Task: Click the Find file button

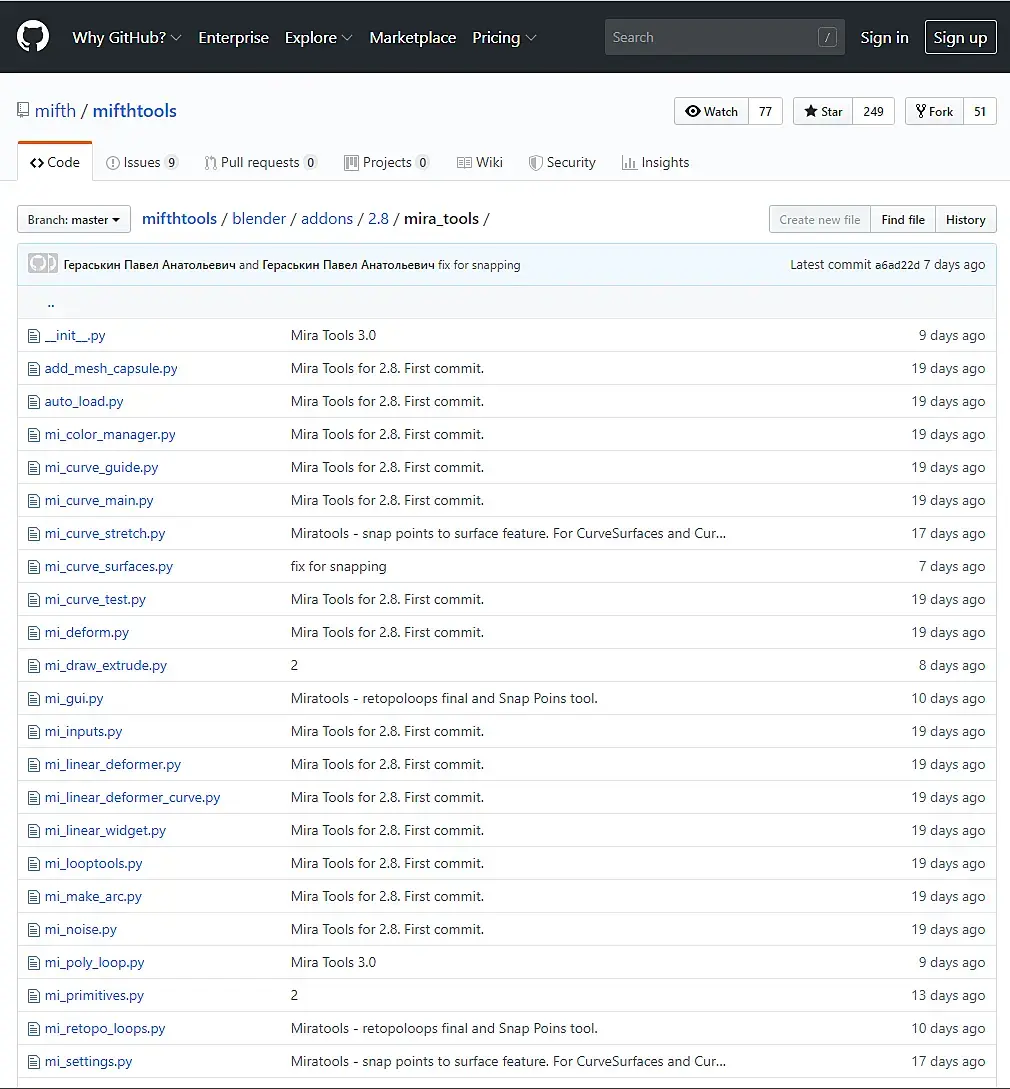Action: pyautogui.click(x=903, y=220)
